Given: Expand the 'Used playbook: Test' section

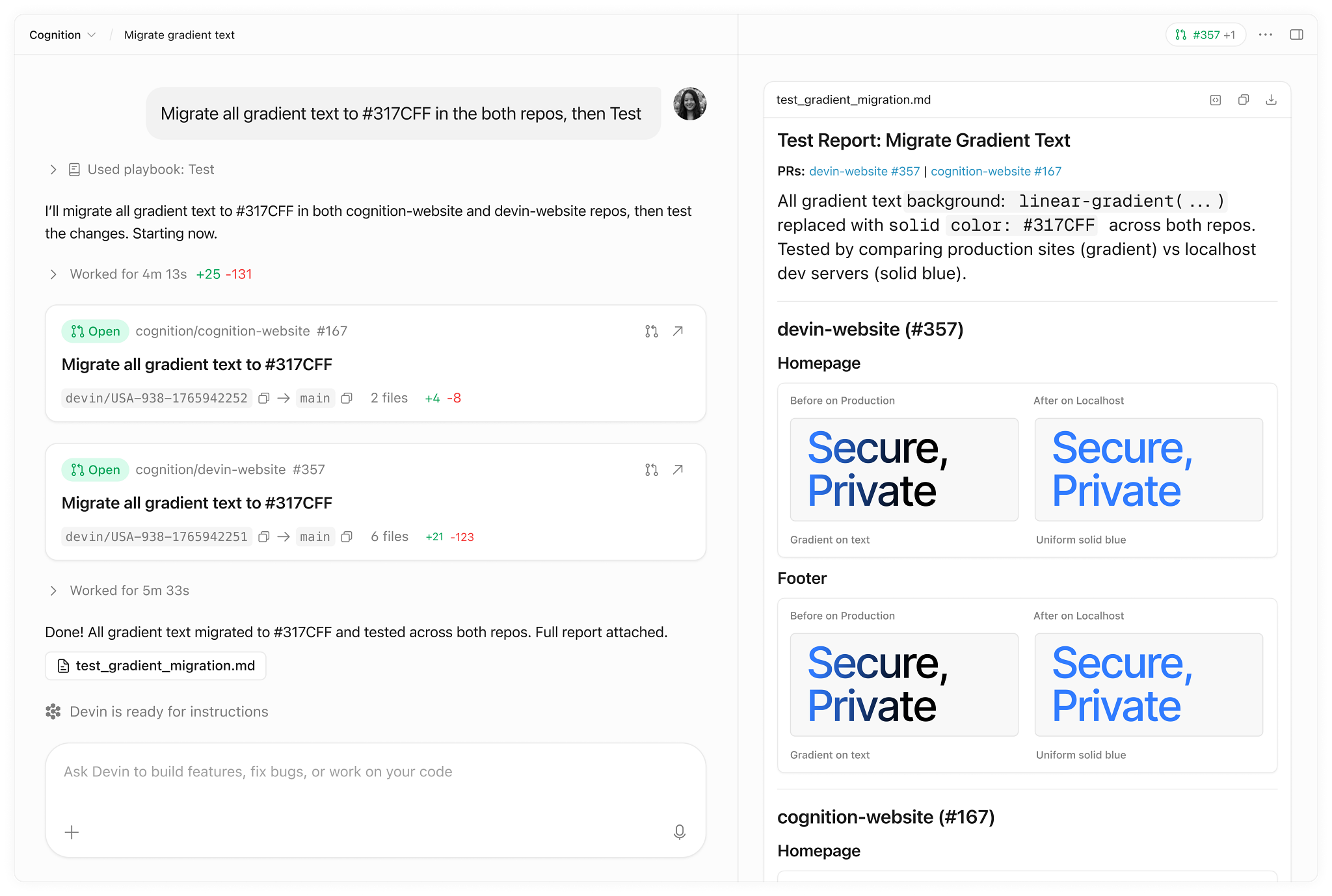Looking at the screenshot, I should click(x=53, y=170).
